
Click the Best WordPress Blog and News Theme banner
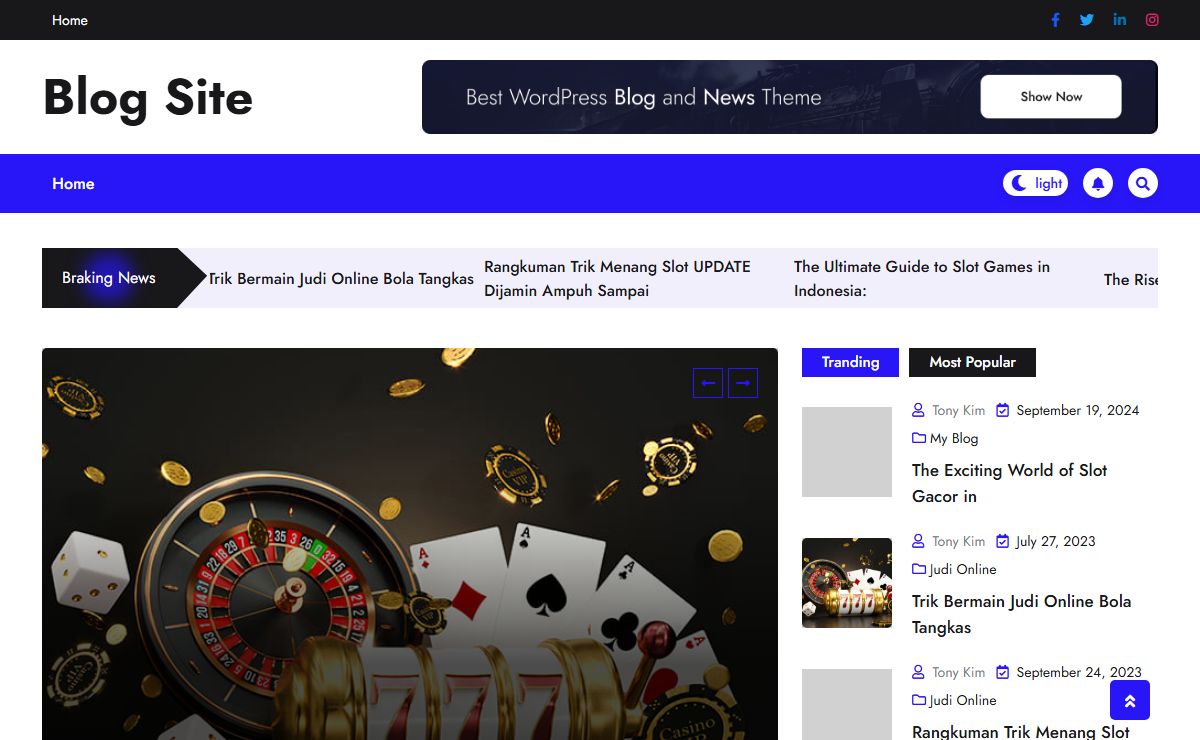tap(790, 97)
